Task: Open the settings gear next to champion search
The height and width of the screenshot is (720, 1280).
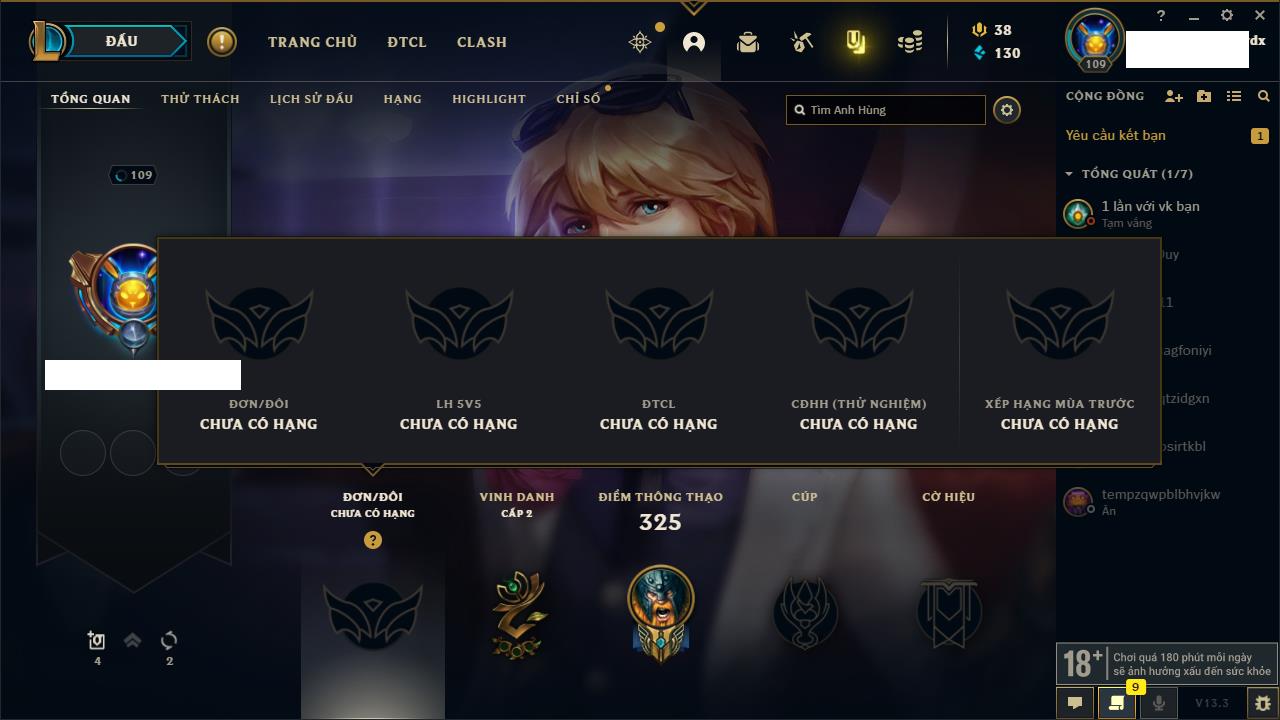Action: click(1007, 110)
